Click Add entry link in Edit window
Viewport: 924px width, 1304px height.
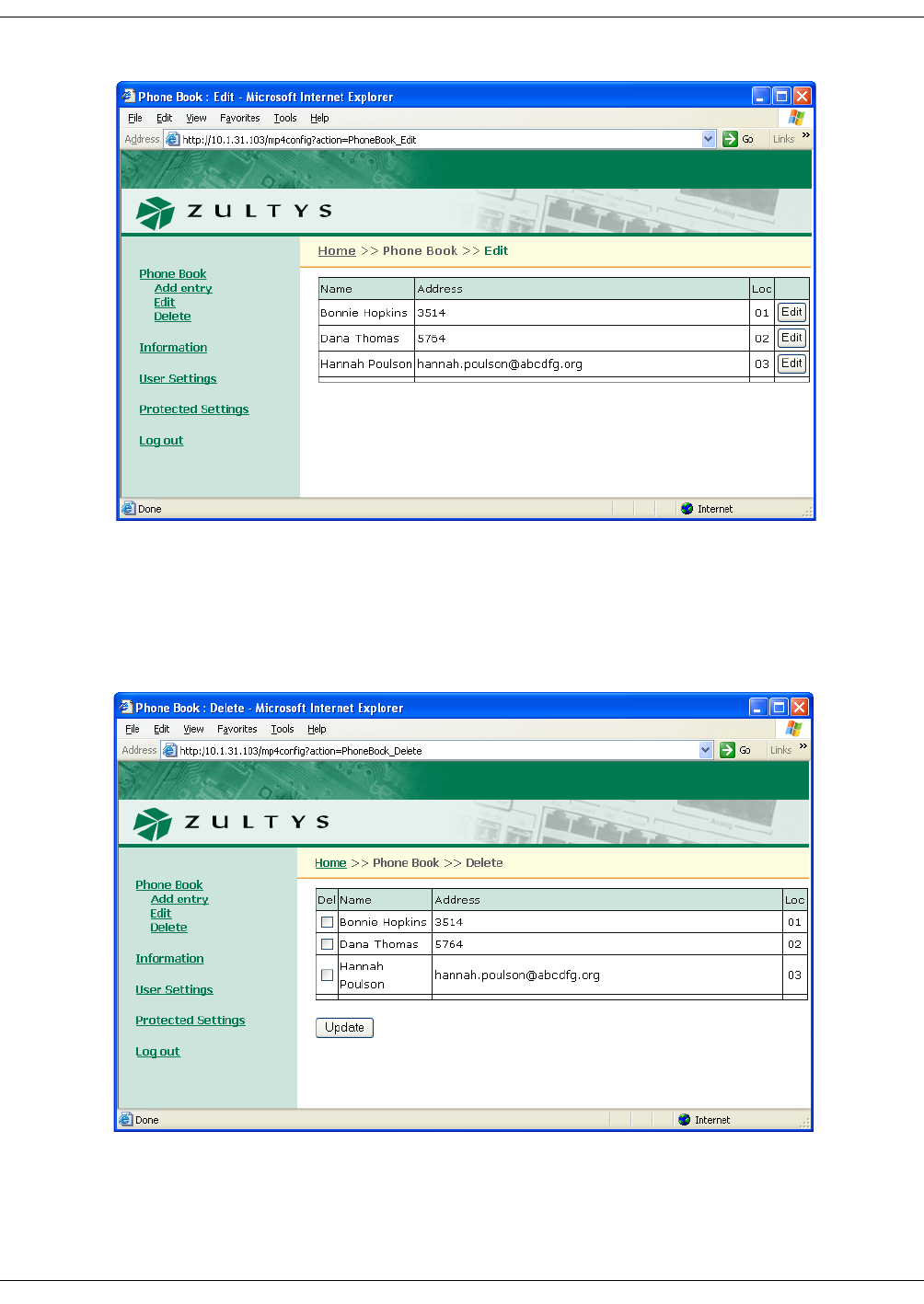pos(183,288)
